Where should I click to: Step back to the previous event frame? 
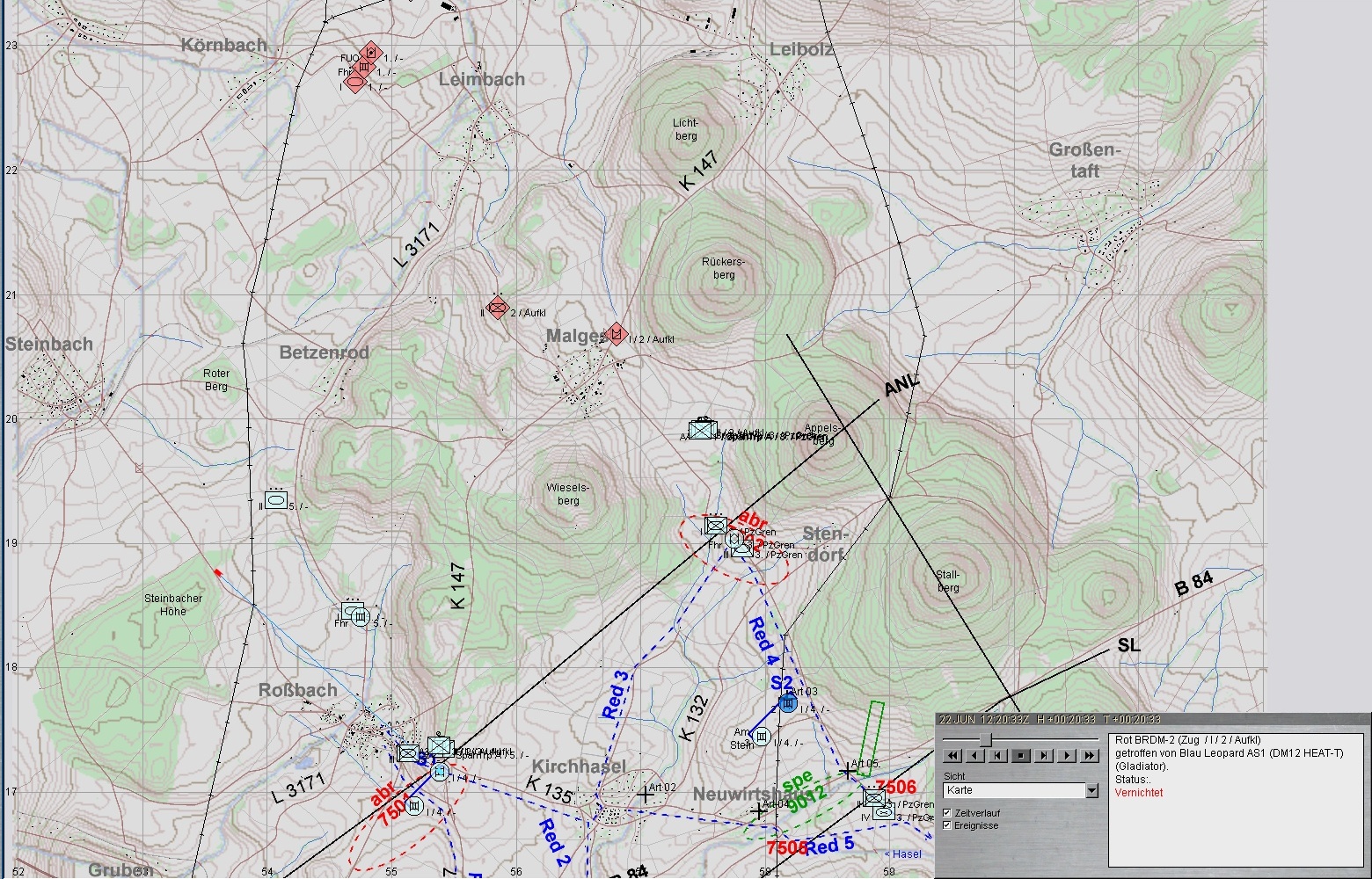pos(997,755)
